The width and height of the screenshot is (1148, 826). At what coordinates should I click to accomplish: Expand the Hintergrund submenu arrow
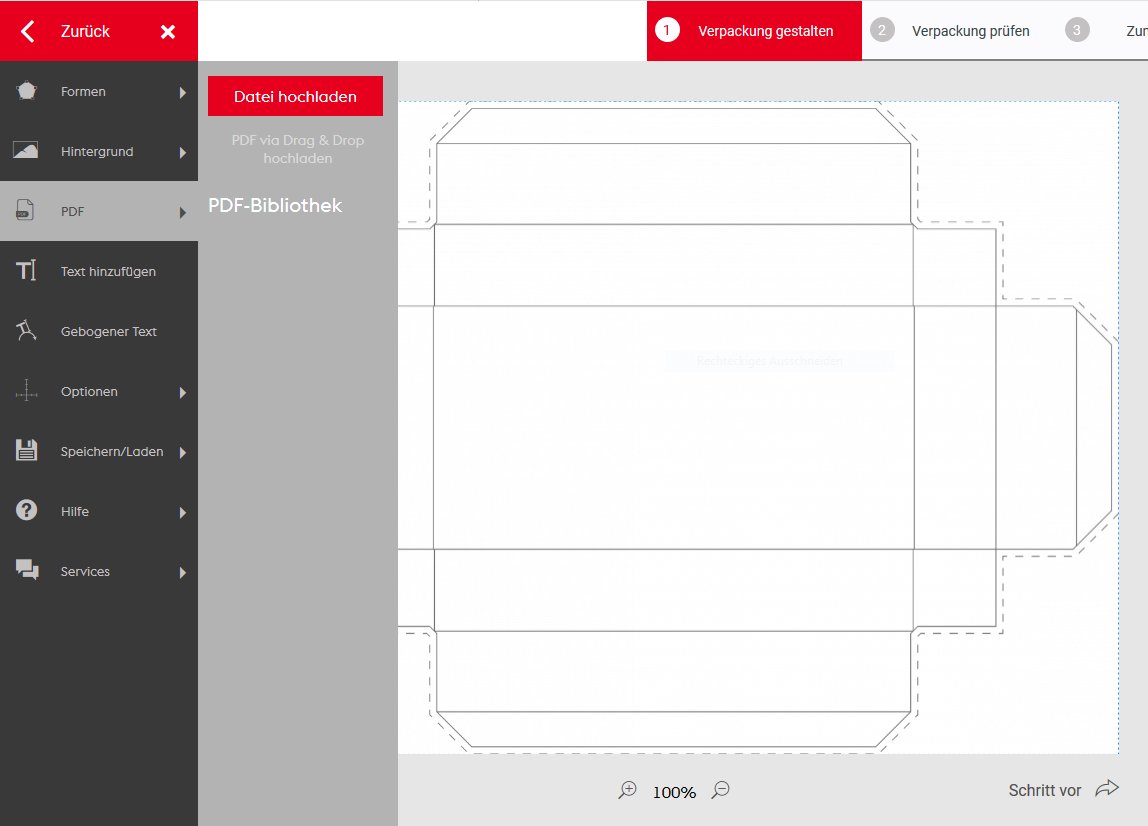point(183,152)
